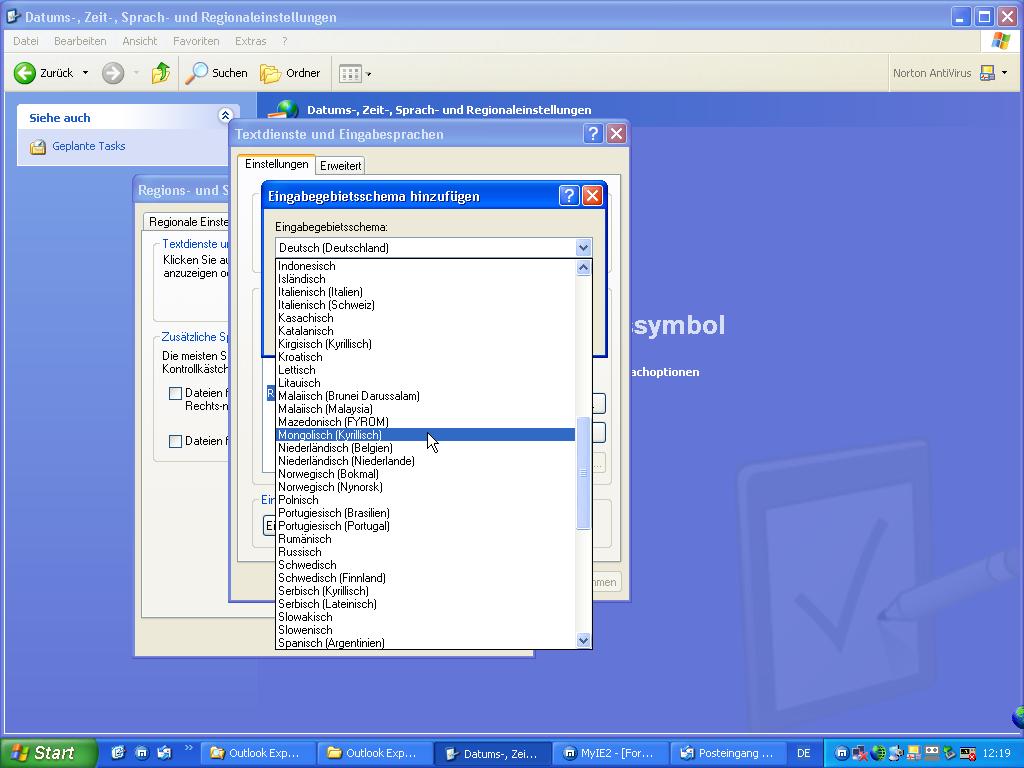This screenshot has height=768, width=1024.
Task: Select Niederländisch (Belgien)
Action: pos(425,448)
